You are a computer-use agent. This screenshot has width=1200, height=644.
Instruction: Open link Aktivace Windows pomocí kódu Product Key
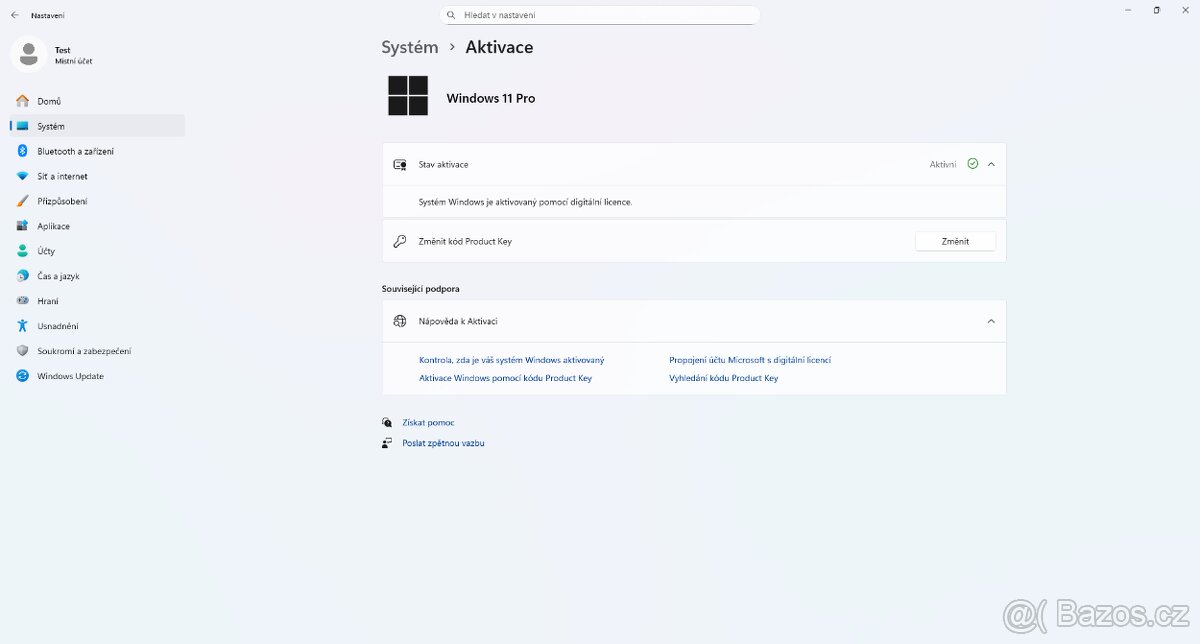tap(505, 378)
